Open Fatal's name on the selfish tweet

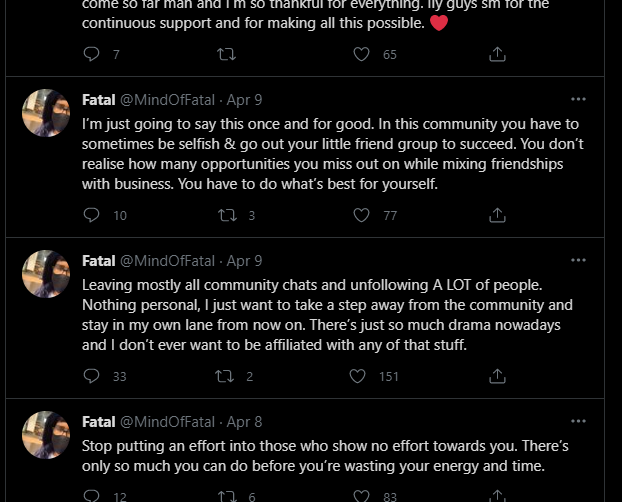[98, 100]
